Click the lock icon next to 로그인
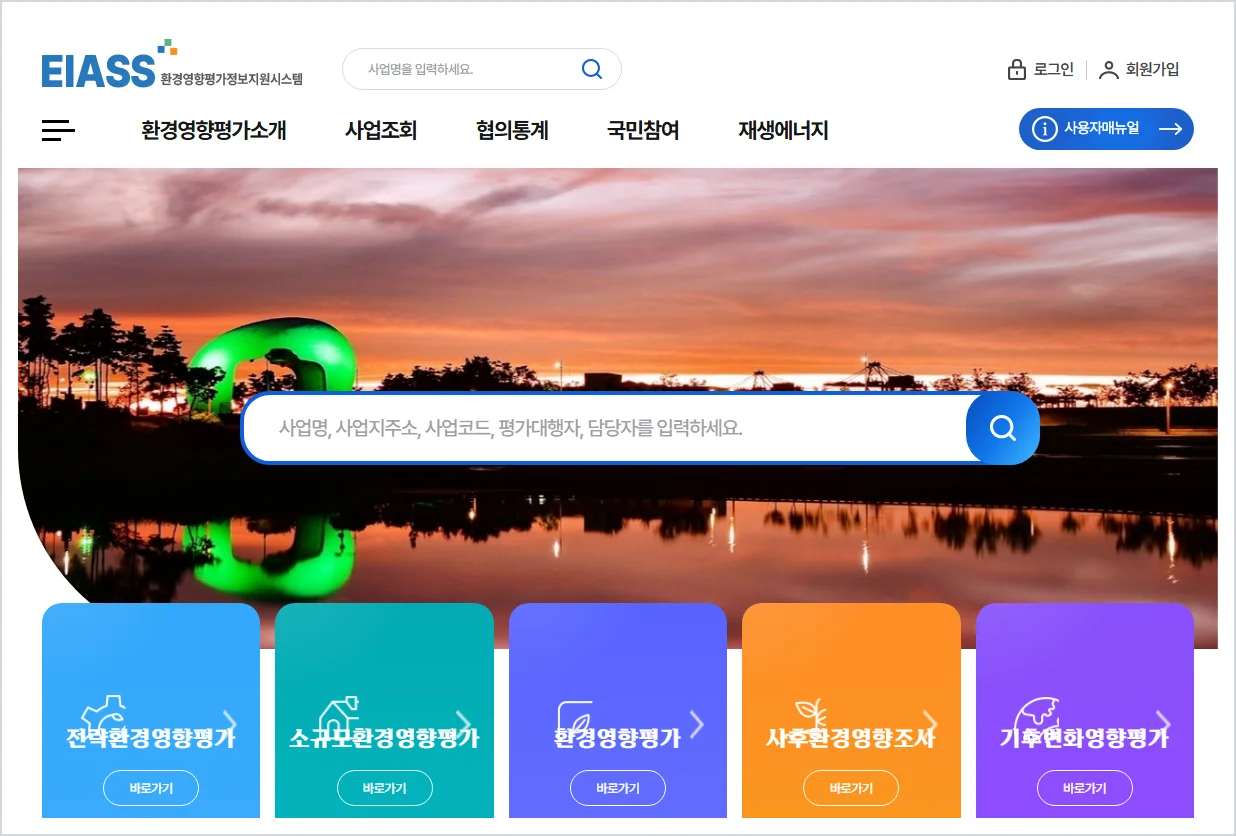This screenshot has width=1236, height=836. pos(1017,69)
